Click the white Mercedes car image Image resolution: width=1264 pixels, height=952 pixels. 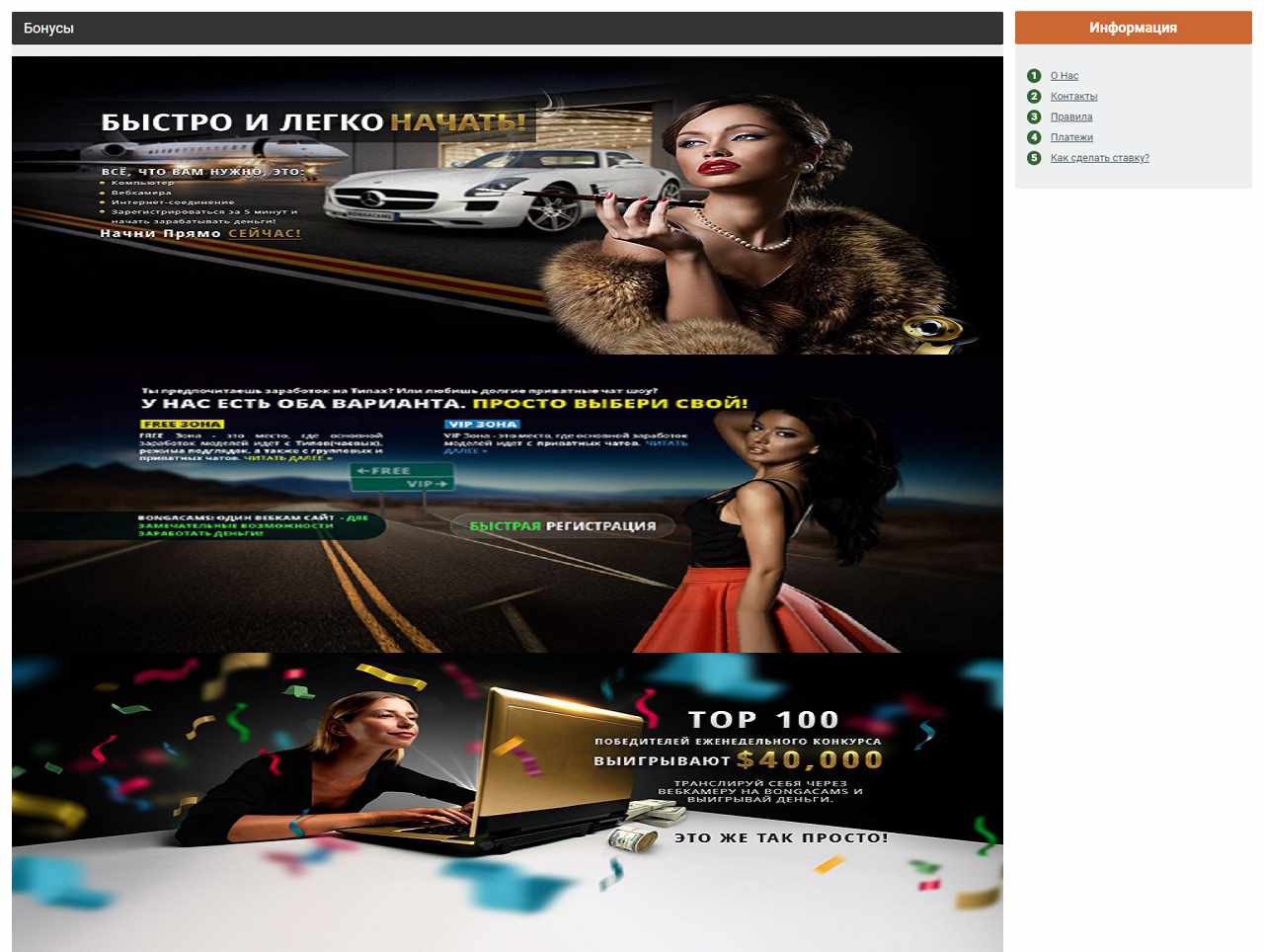[x=502, y=191]
